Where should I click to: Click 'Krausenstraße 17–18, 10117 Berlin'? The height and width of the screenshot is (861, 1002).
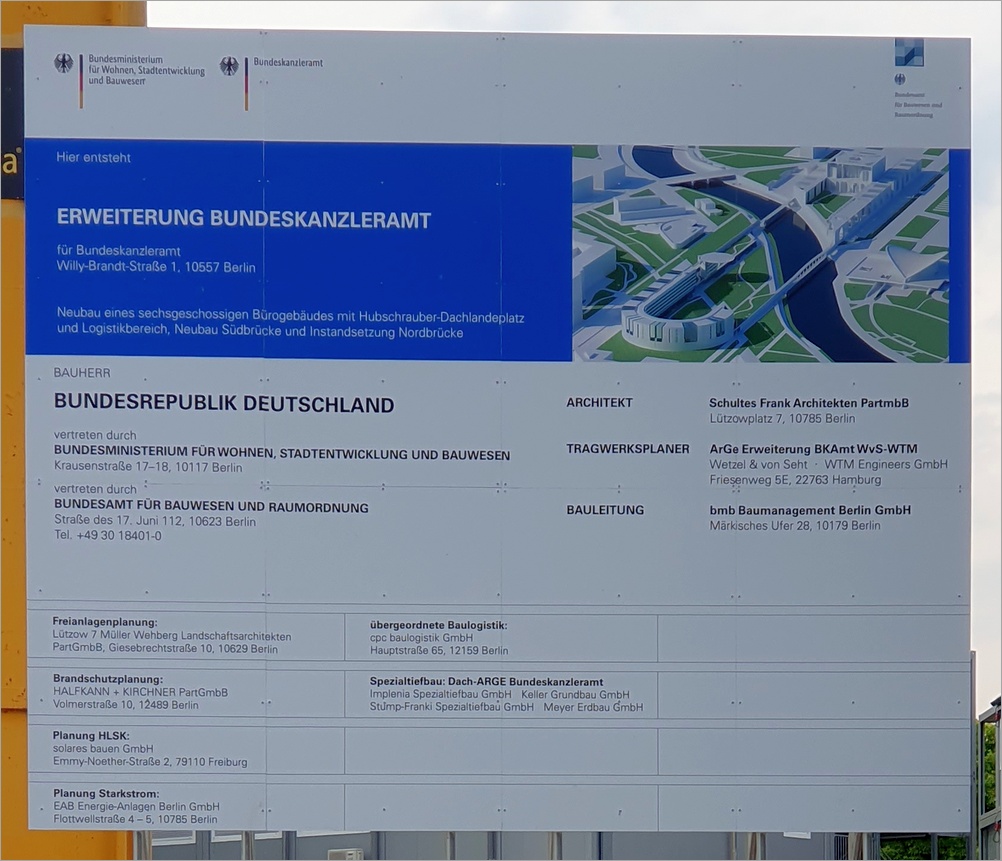click(148, 467)
